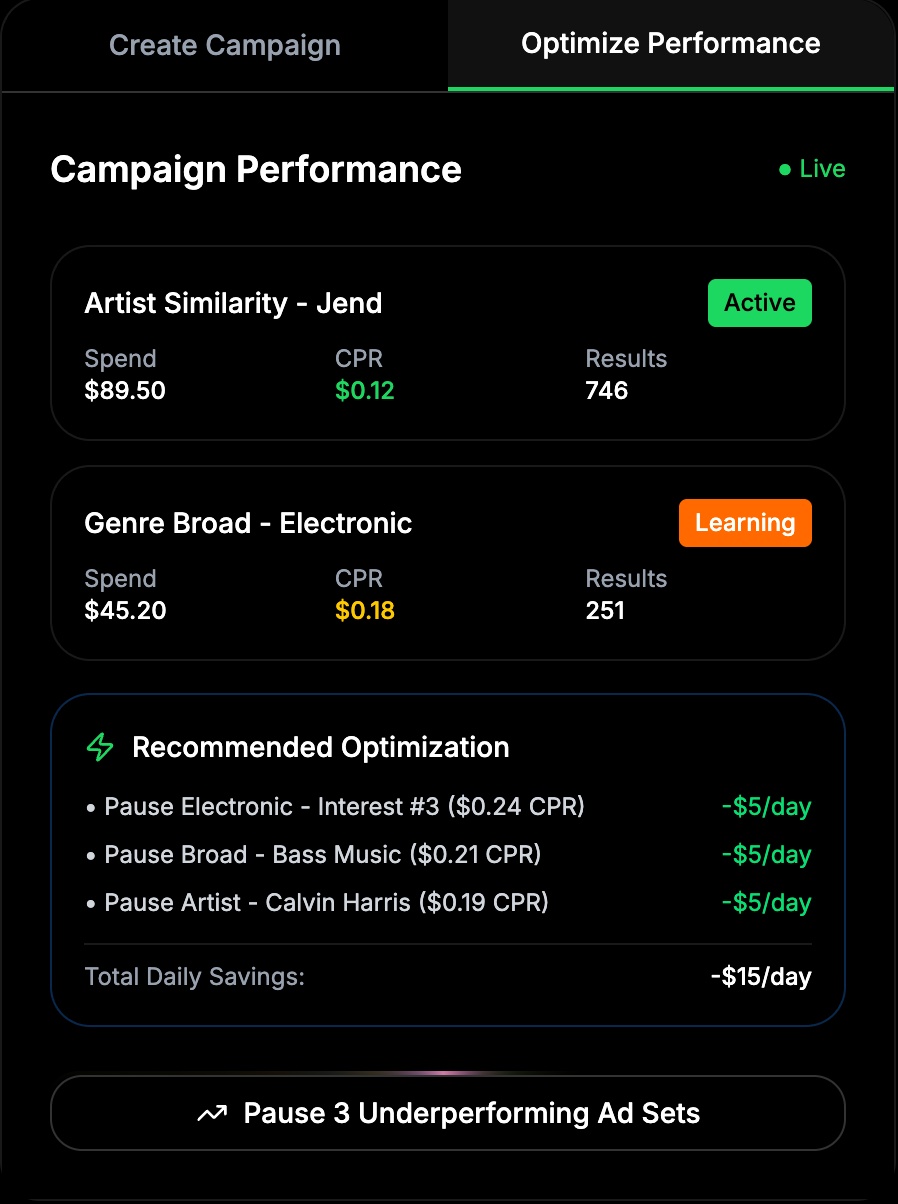898x1204 pixels.
Task: Click the Total Daily Savings -$15/day value
Action: (x=761, y=977)
